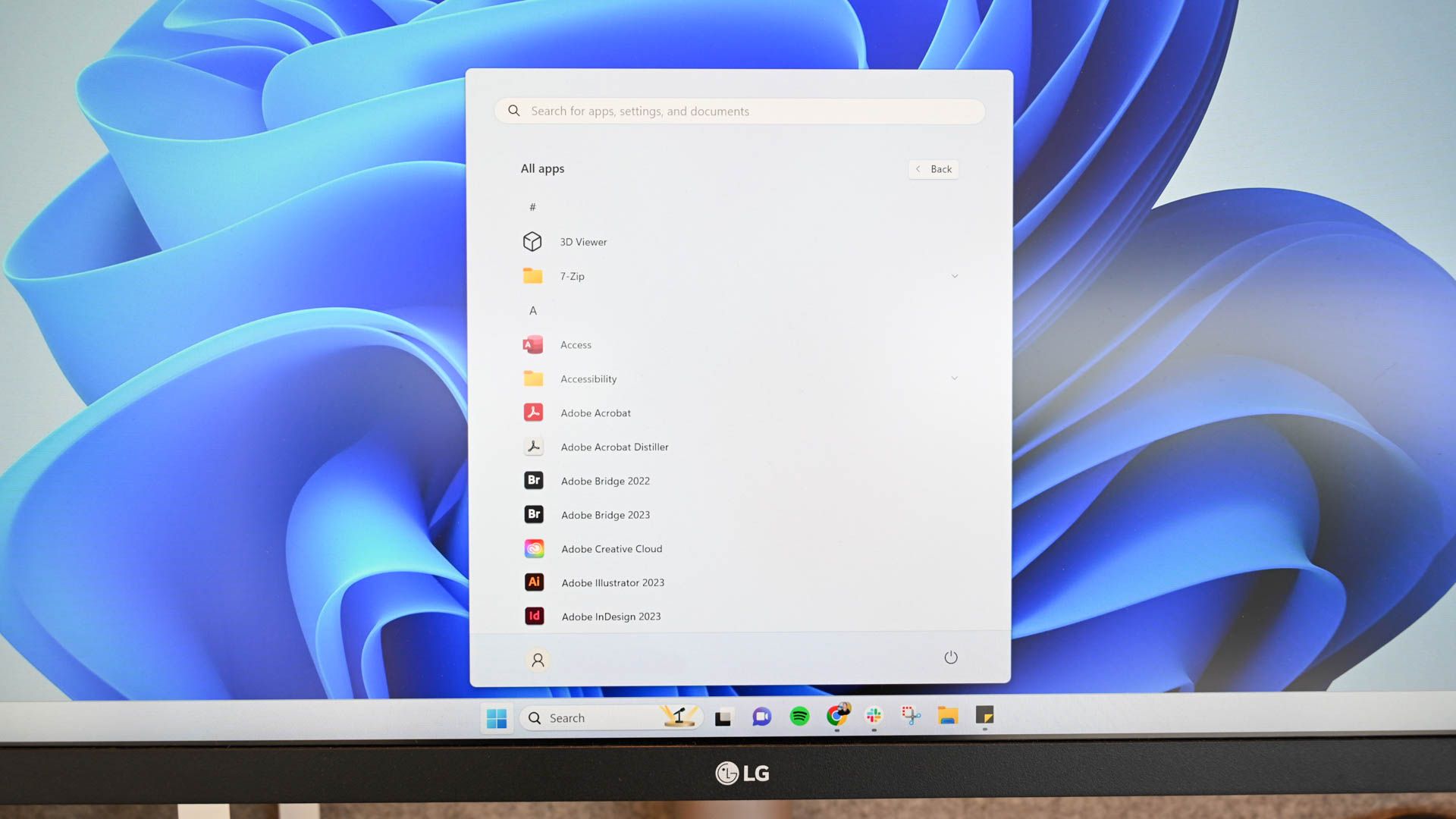Screen dimensions: 1456x819
Task: Open Adobe Bridge 2022
Action: 605,481
